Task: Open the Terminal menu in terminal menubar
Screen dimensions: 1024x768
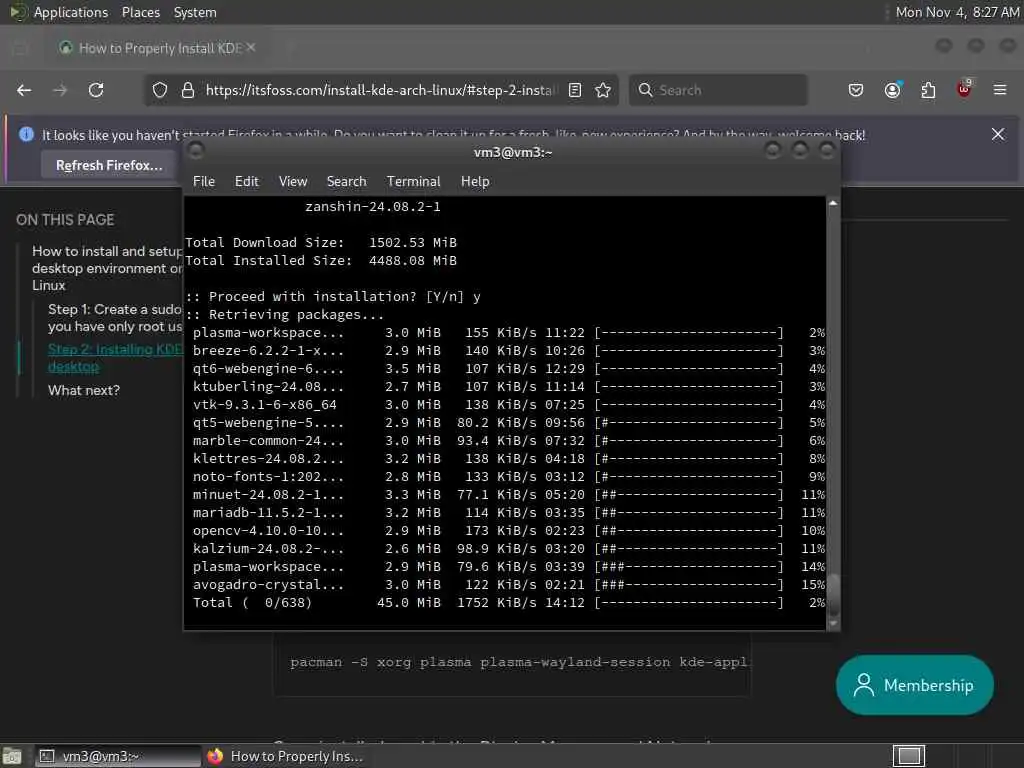Action: pyautogui.click(x=413, y=182)
